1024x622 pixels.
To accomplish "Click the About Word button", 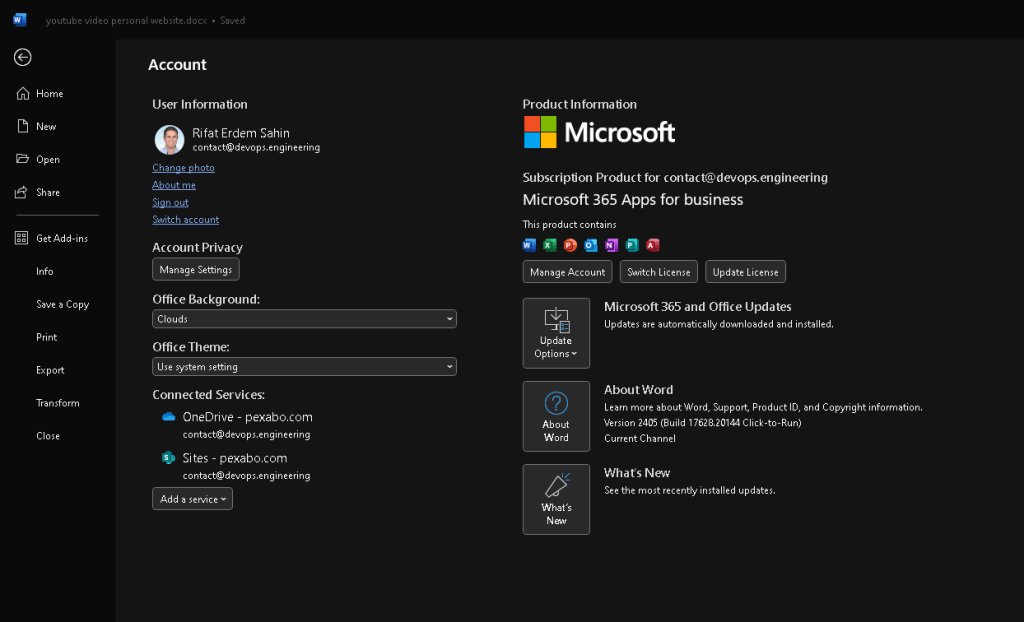I will (x=556, y=416).
